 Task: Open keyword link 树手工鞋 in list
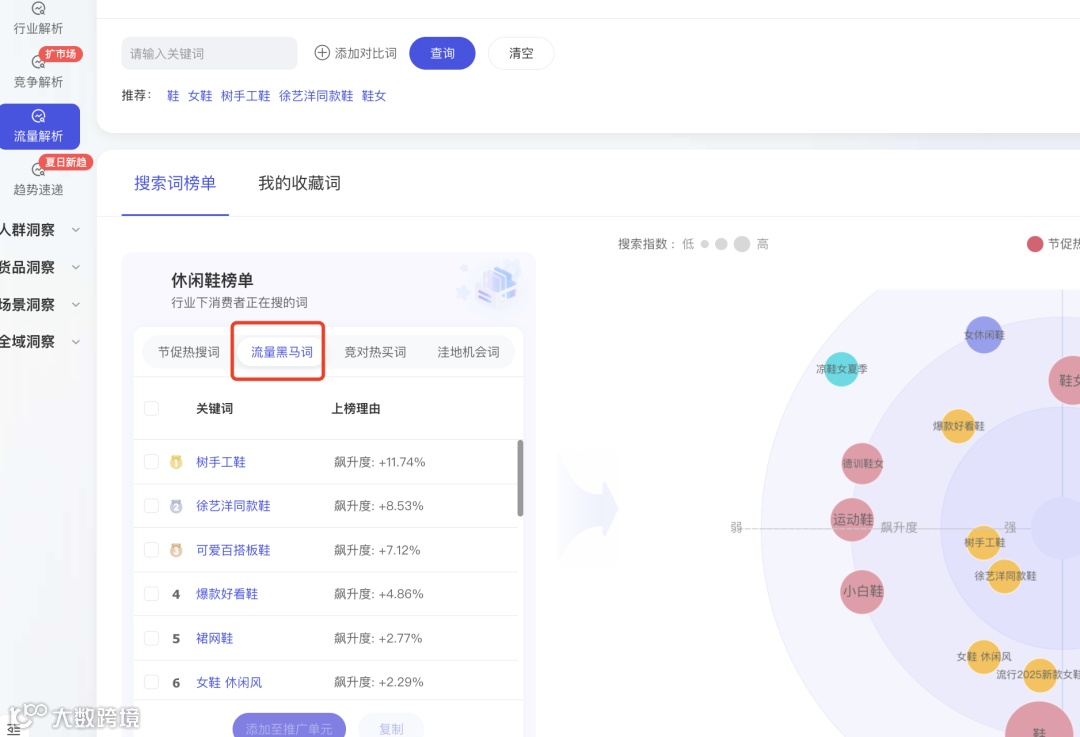(x=220, y=462)
